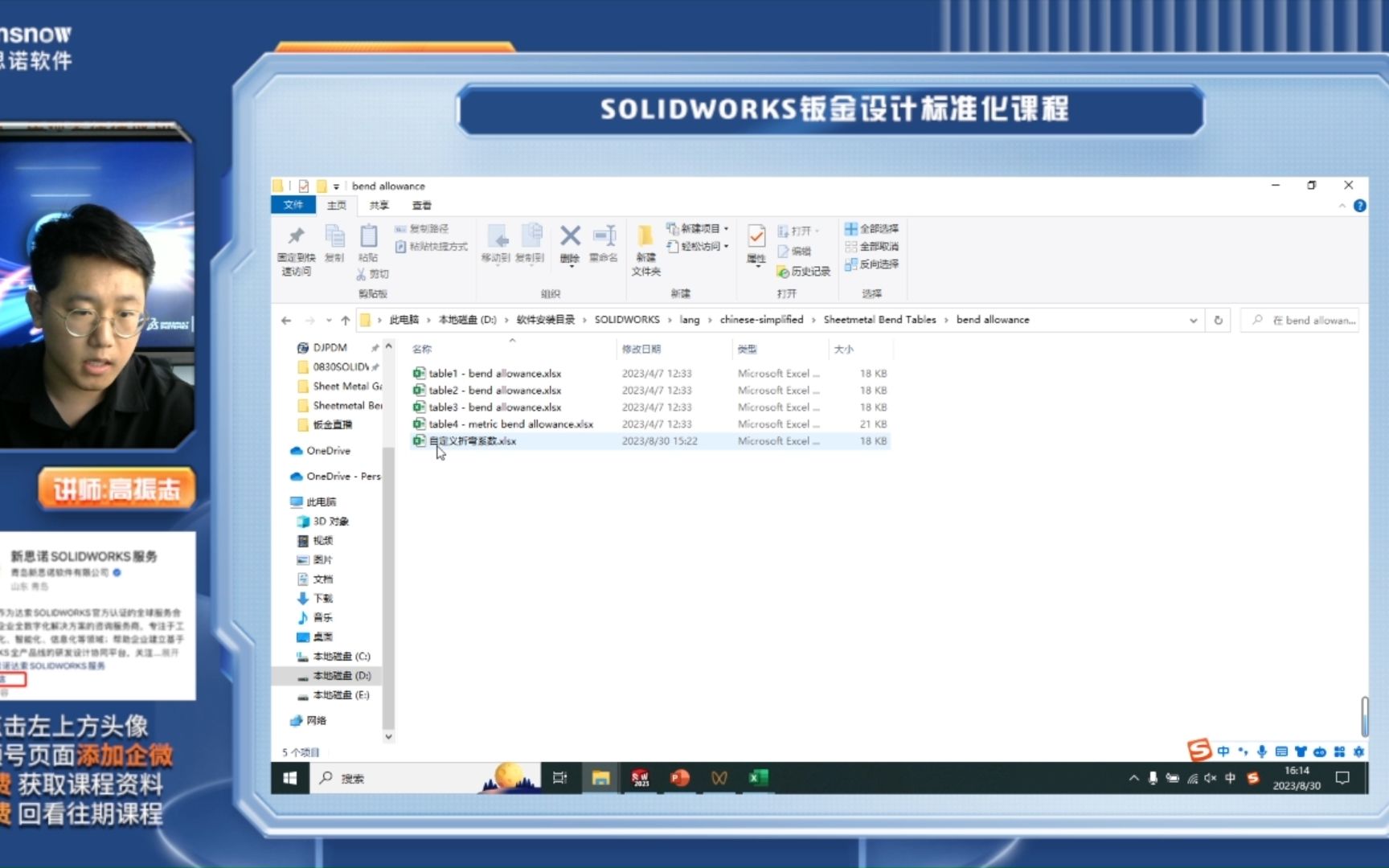Click Sheetmetal Bend Tables in the breadcrumb

pos(879,320)
